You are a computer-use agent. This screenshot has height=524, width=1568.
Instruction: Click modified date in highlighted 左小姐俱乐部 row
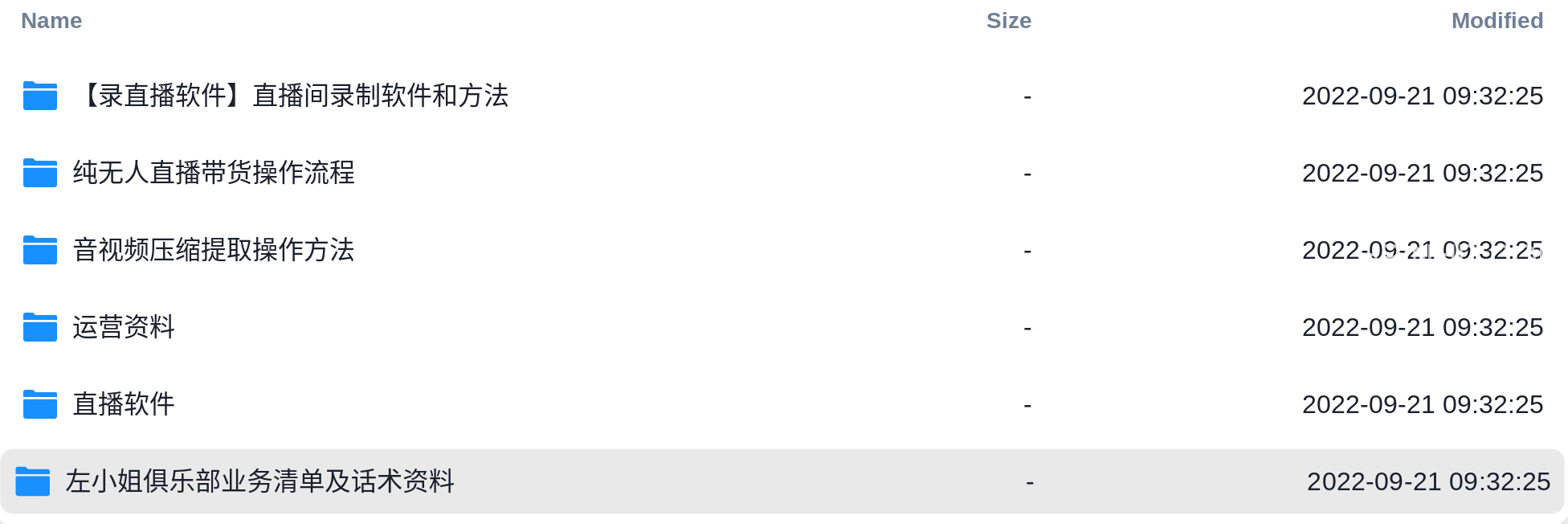click(x=1428, y=481)
